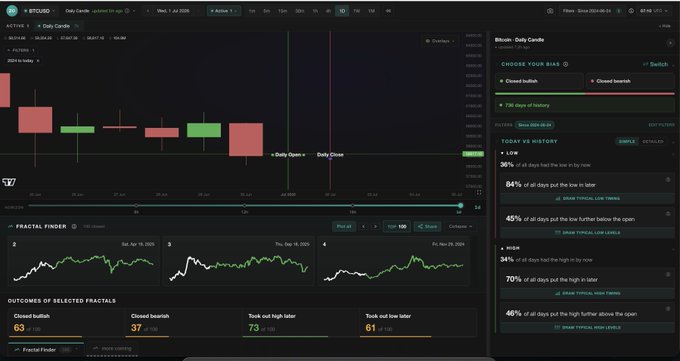Click the 'Since 2024-06-24' filter chip
The width and height of the screenshot is (680, 361).
[535, 125]
